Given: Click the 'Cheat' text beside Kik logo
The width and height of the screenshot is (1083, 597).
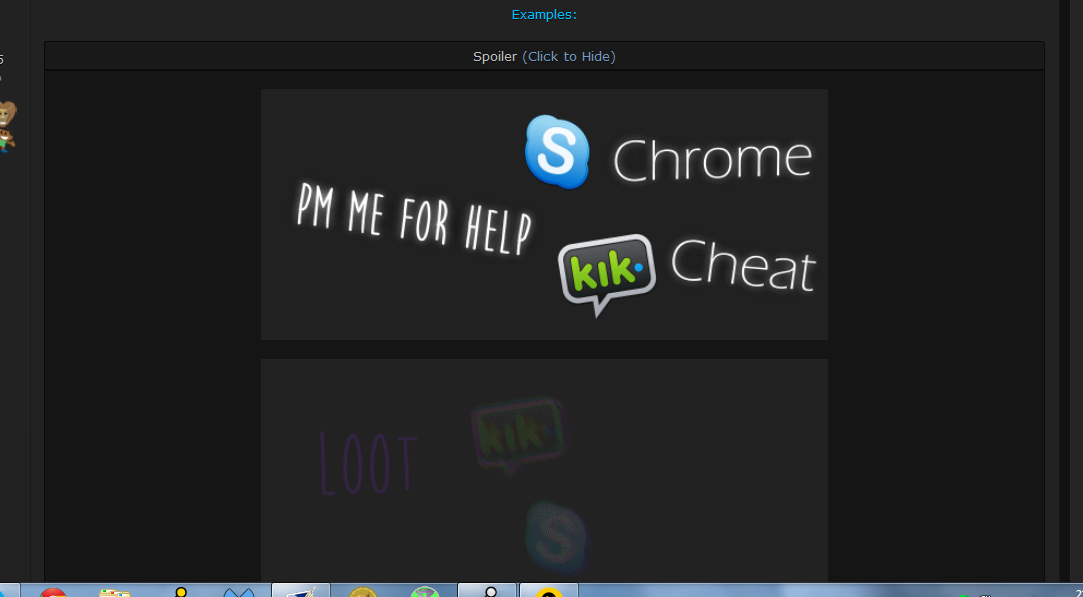Looking at the screenshot, I should click(744, 265).
